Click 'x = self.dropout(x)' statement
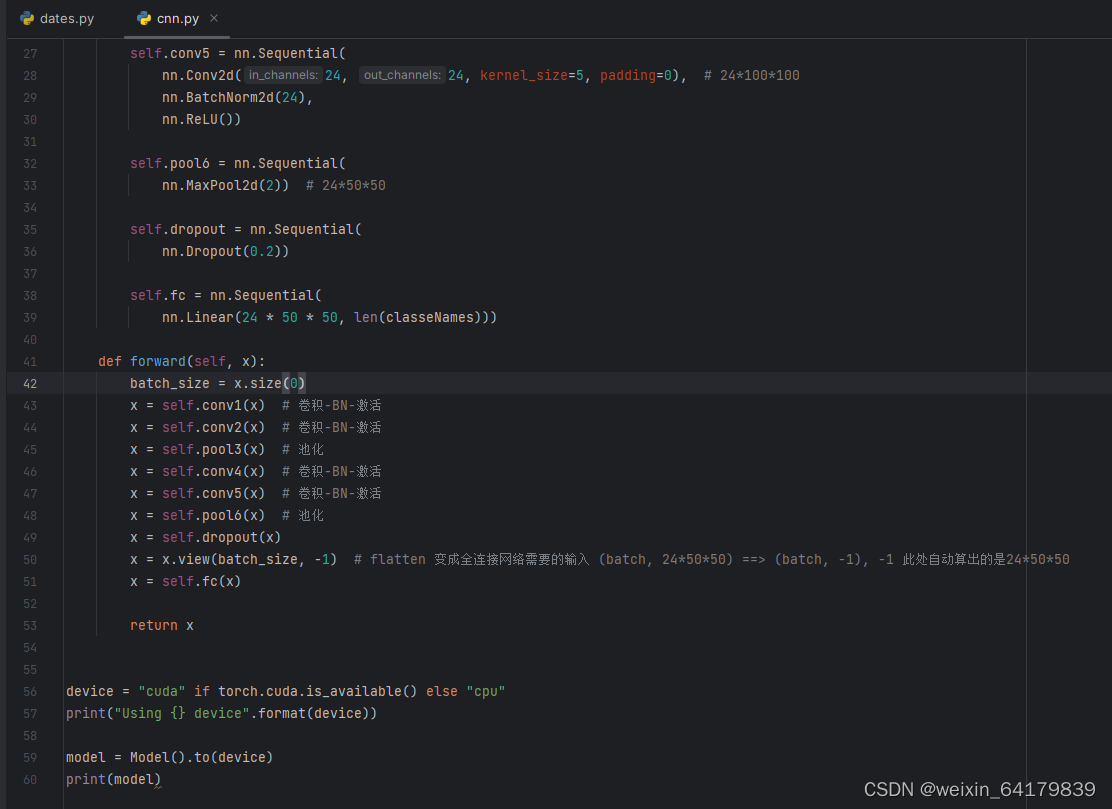The width and height of the screenshot is (1112, 809). (206, 537)
